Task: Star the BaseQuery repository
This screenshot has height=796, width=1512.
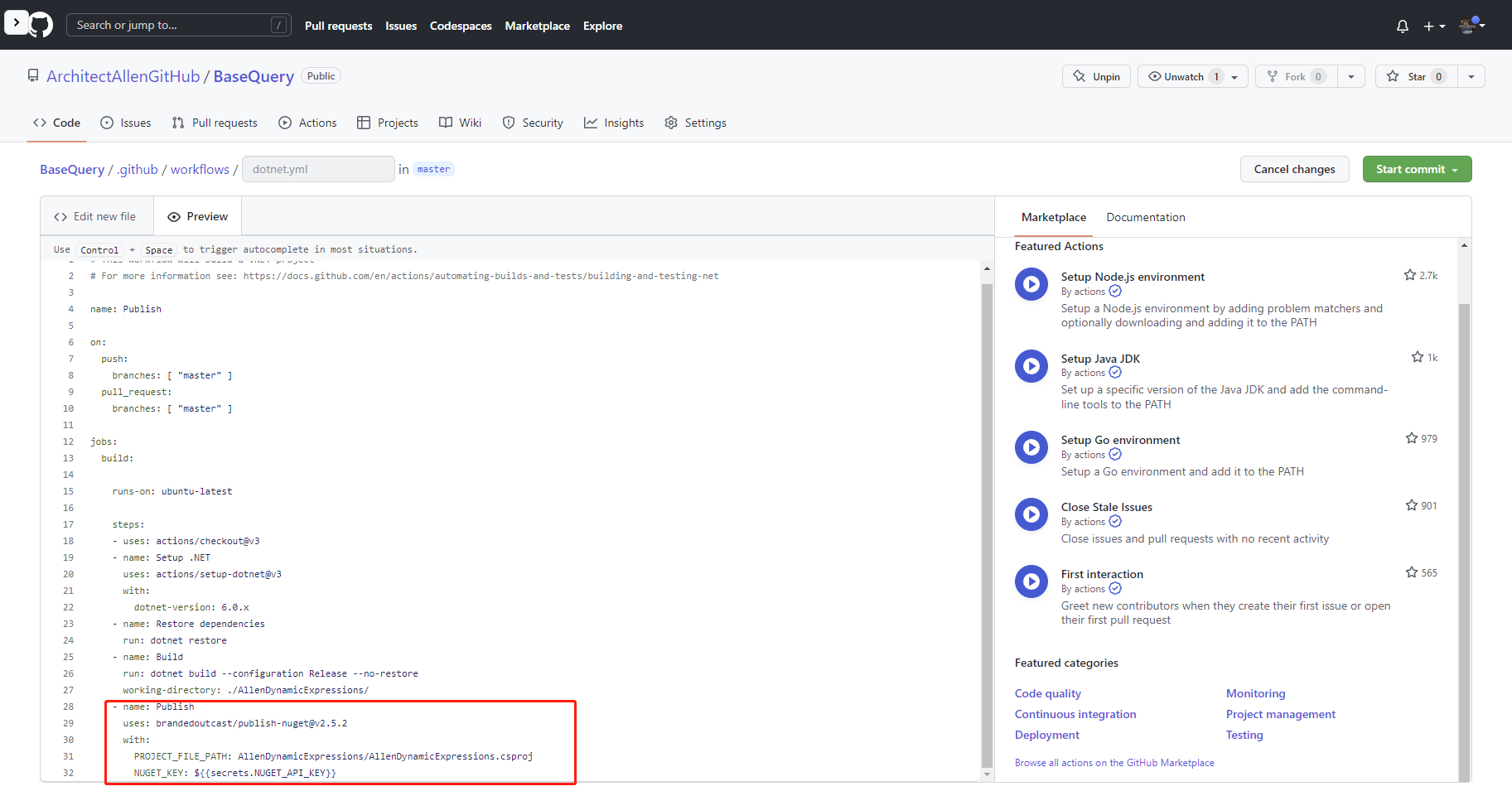Action: click(1416, 76)
